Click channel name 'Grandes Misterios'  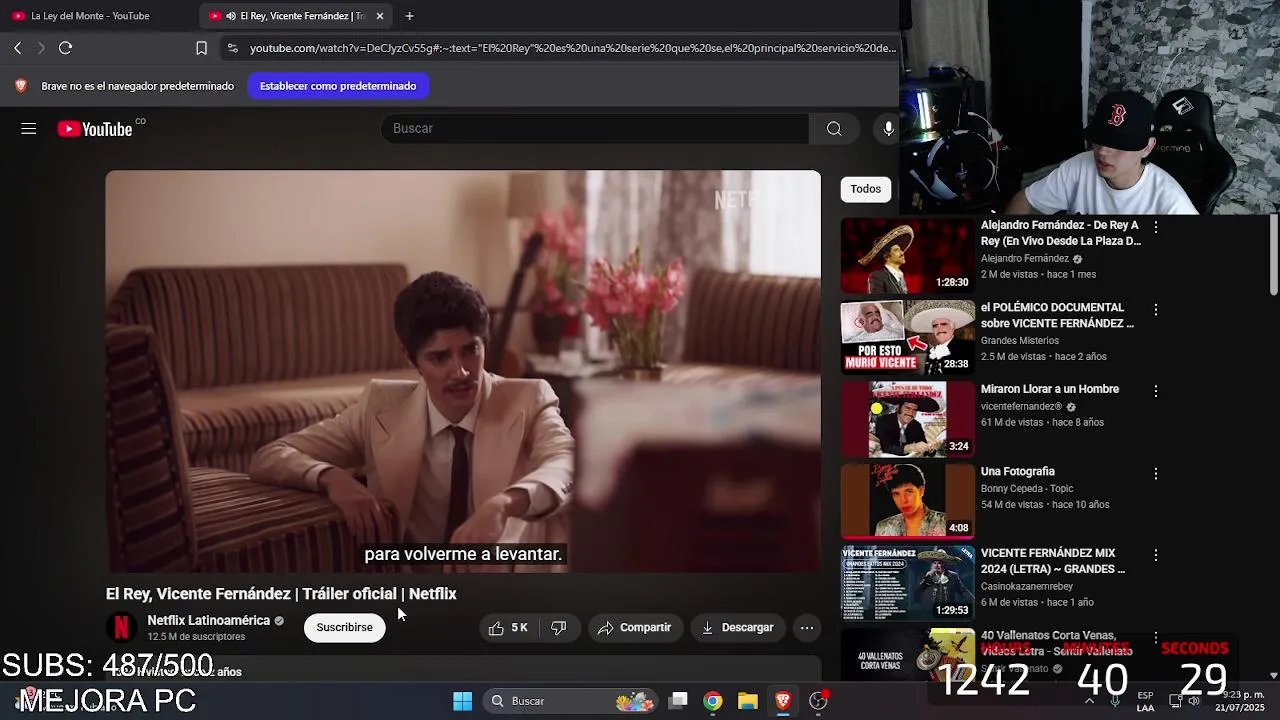[1020, 340]
